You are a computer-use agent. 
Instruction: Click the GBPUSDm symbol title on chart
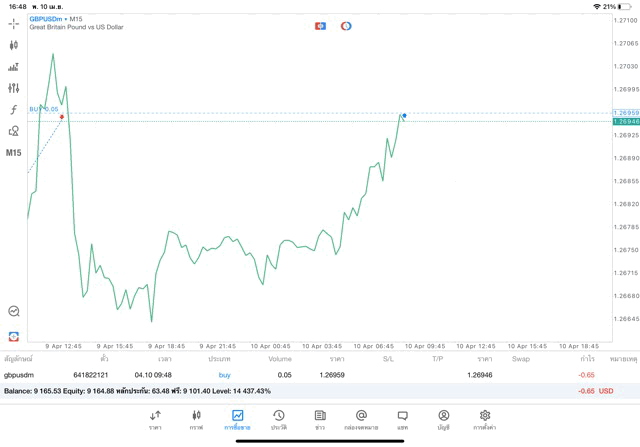(x=48, y=19)
